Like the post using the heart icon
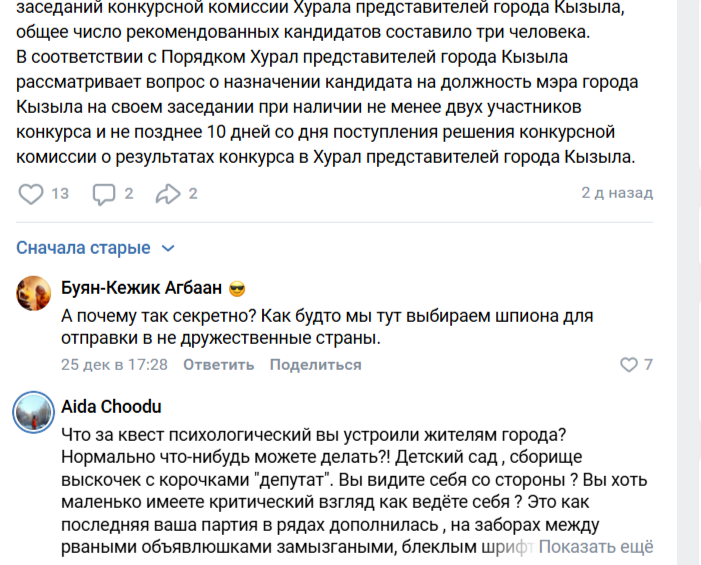The image size is (701, 565). [32, 193]
